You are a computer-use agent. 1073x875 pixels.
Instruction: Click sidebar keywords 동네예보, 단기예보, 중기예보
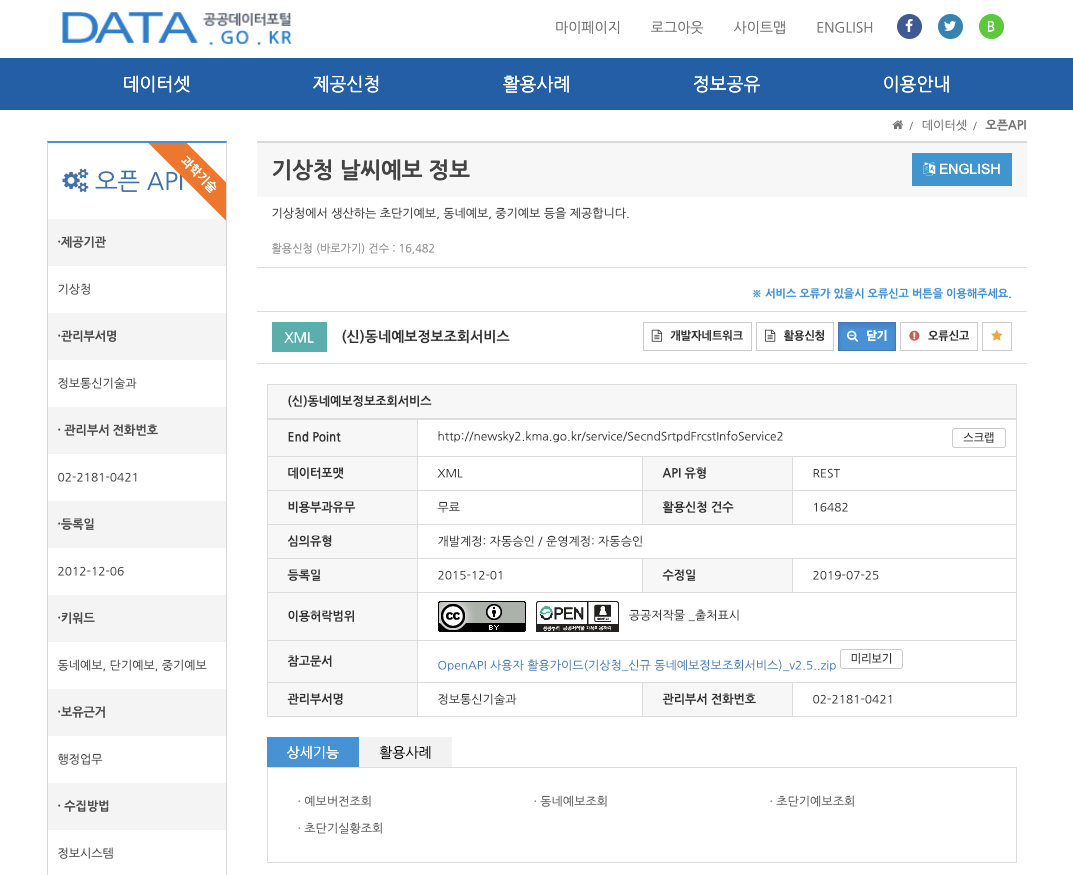(x=132, y=665)
